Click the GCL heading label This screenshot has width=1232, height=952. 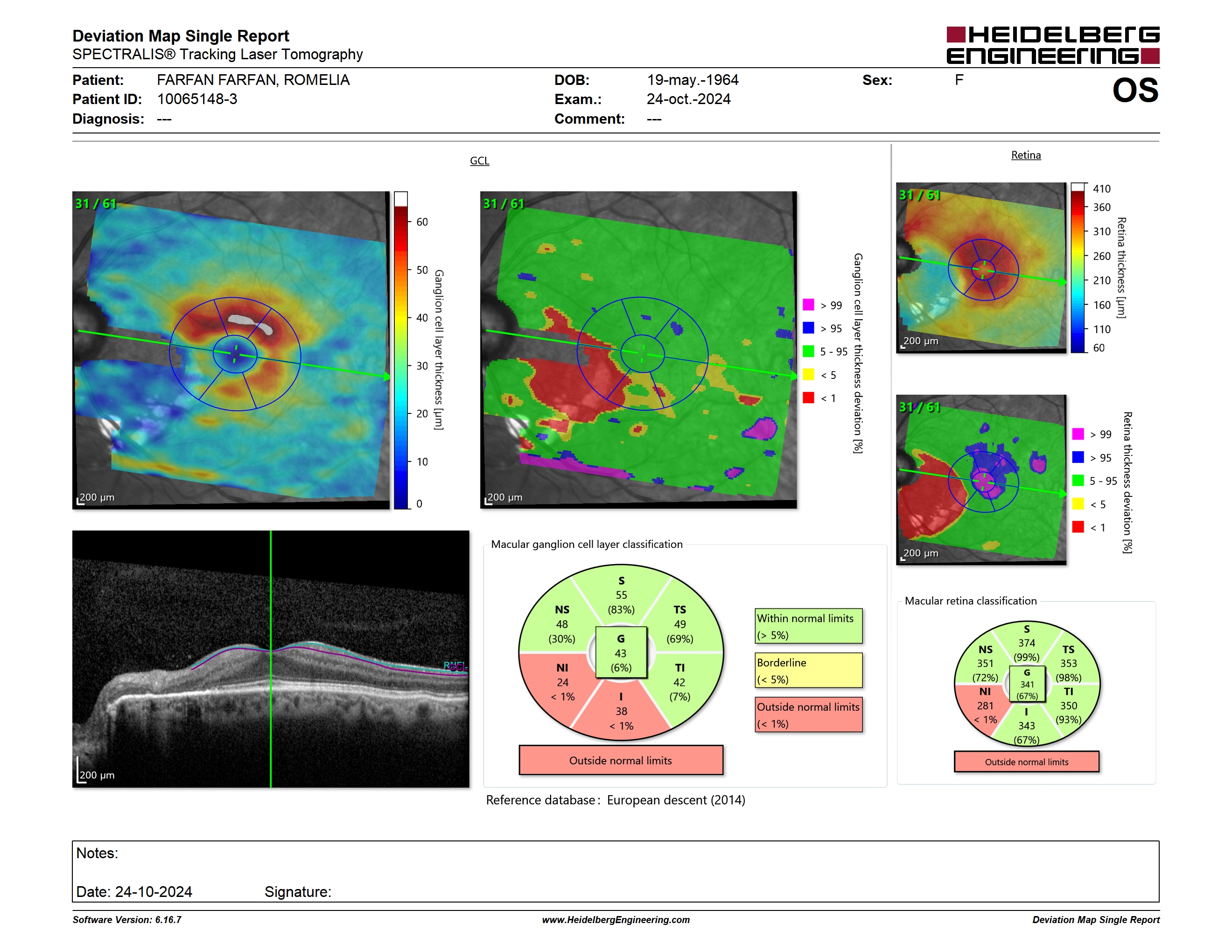click(479, 161)
